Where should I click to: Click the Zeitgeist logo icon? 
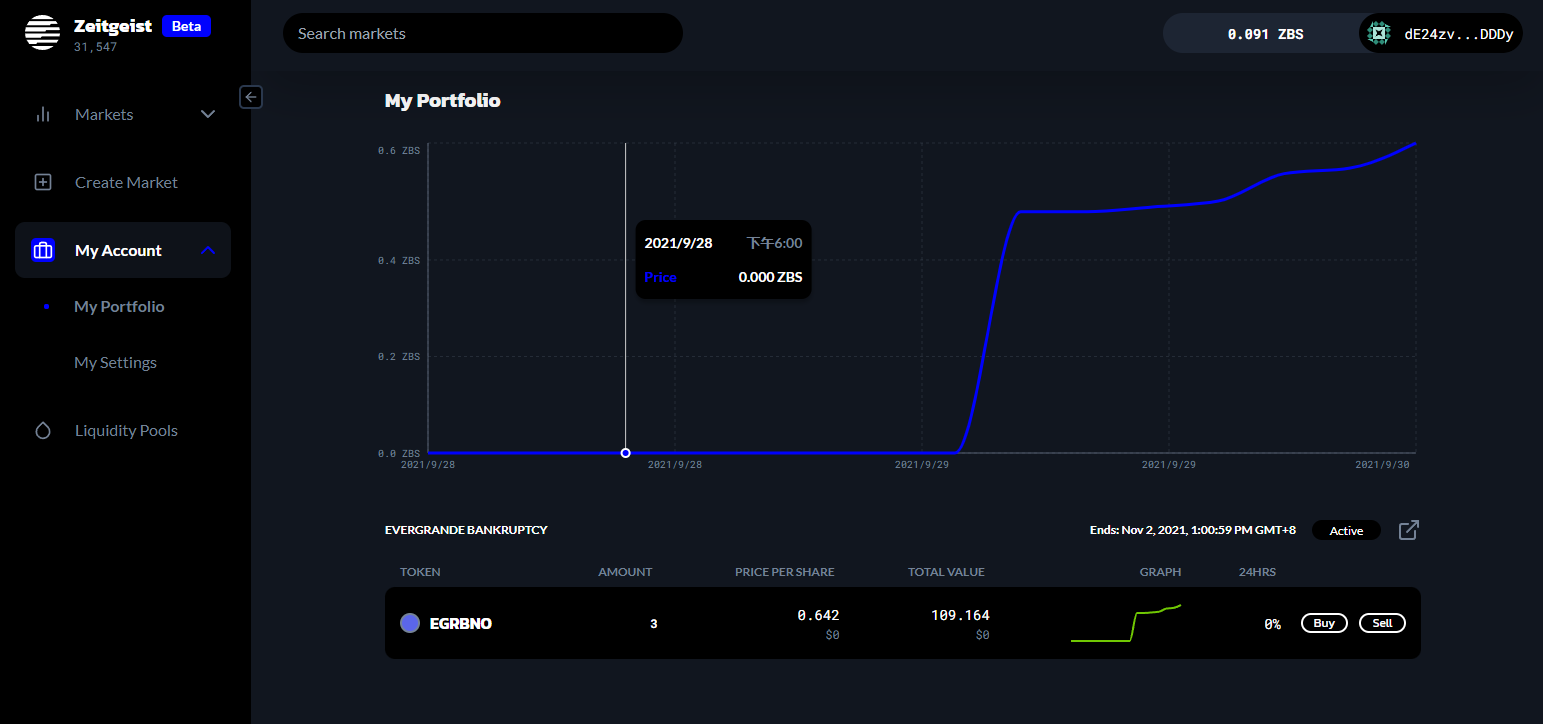click(x=42, y=33)
